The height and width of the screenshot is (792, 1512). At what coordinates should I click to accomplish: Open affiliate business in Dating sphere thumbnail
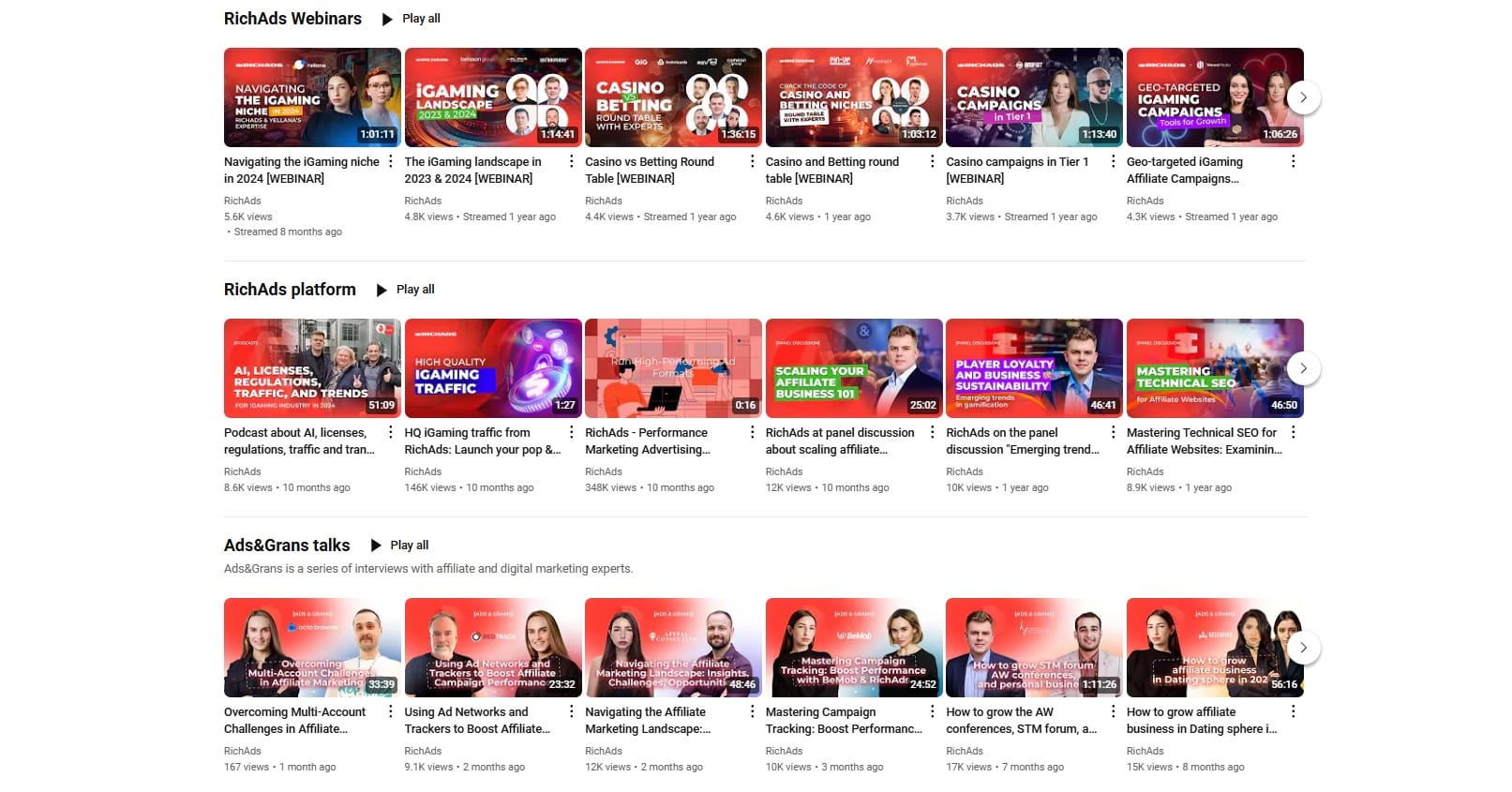pos(1215,648)
